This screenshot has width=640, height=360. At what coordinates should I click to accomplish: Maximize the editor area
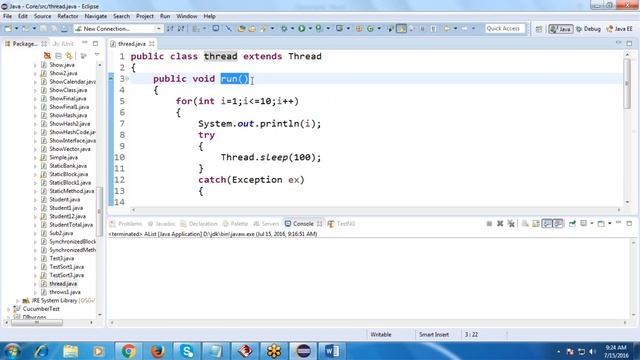[629, 43]
